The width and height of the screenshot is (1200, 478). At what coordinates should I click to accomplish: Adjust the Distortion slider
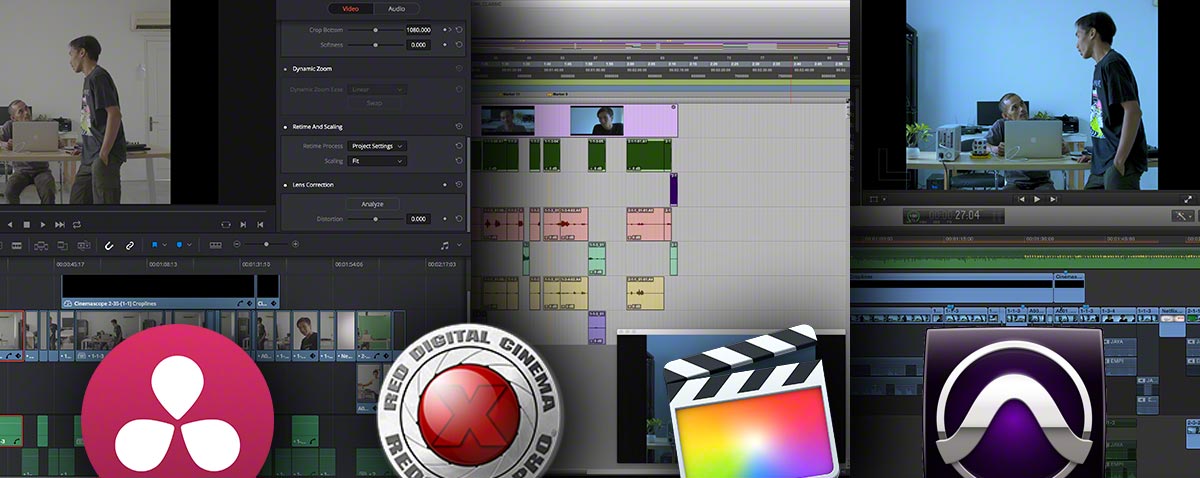pyautogui.click(x=376, y=219)
